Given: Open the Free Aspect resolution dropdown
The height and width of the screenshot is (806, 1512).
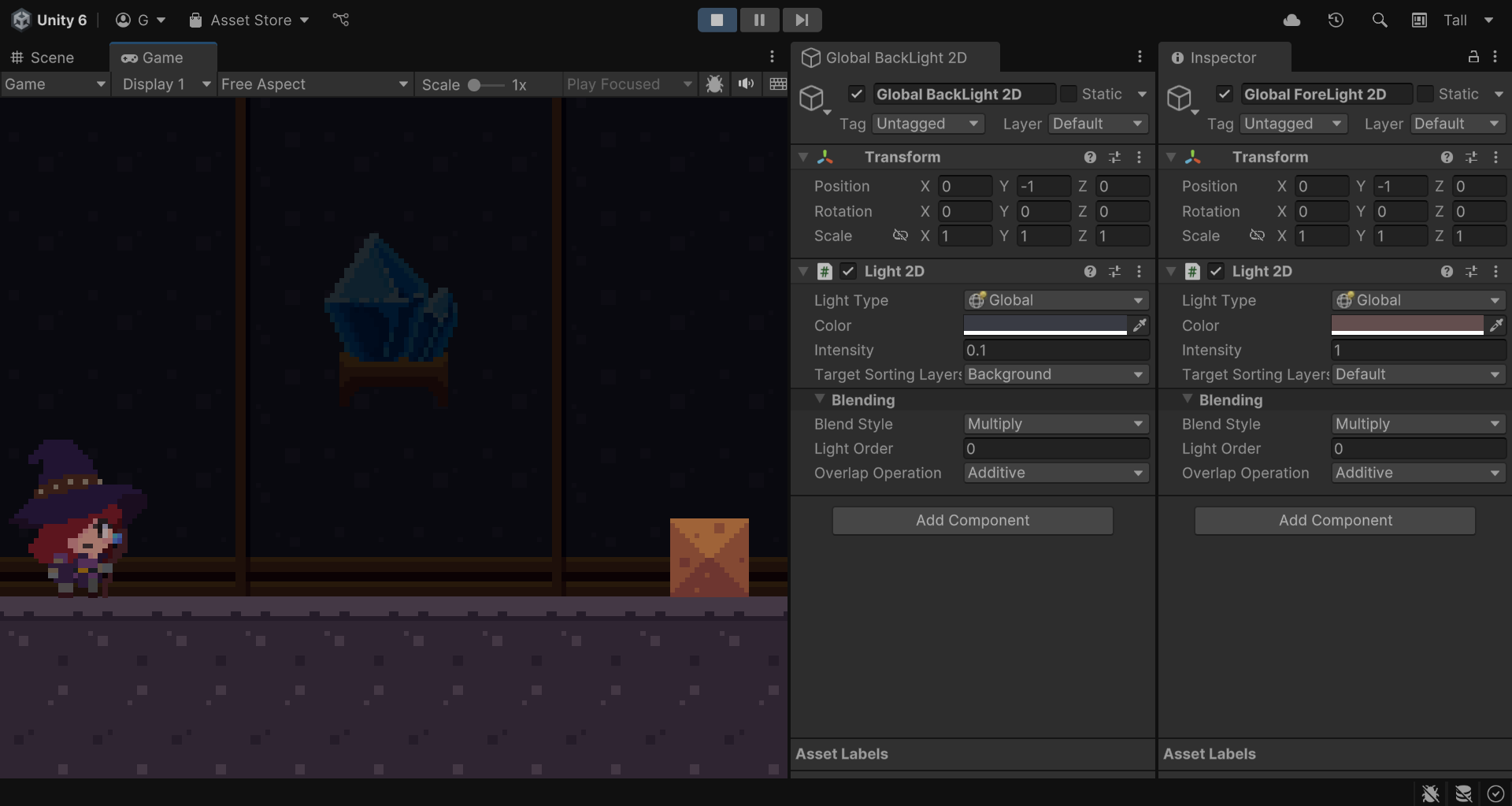Looking at the screenshot, I should 313,84.
